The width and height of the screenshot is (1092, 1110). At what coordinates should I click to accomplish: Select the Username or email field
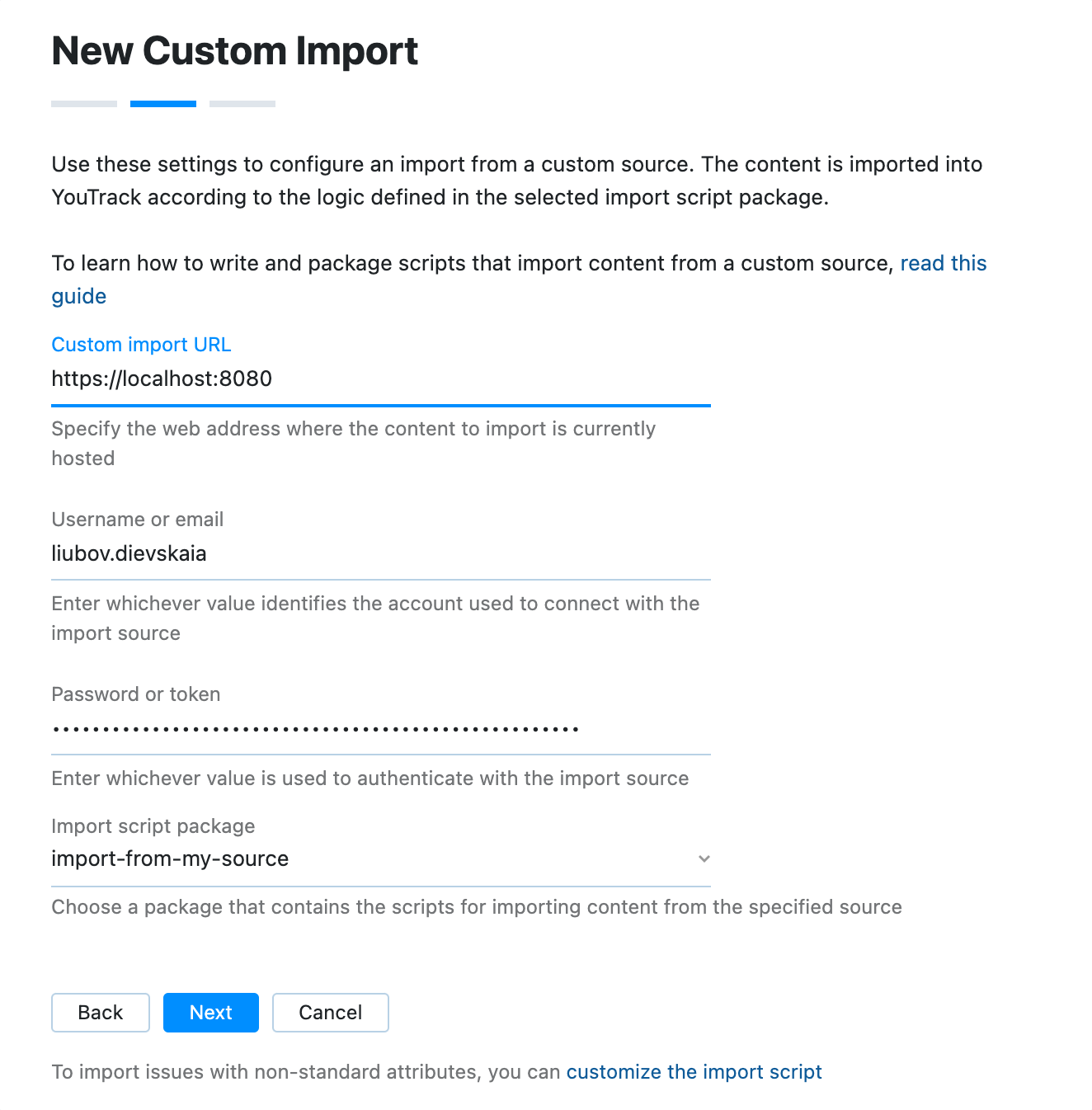pos(379,553)
